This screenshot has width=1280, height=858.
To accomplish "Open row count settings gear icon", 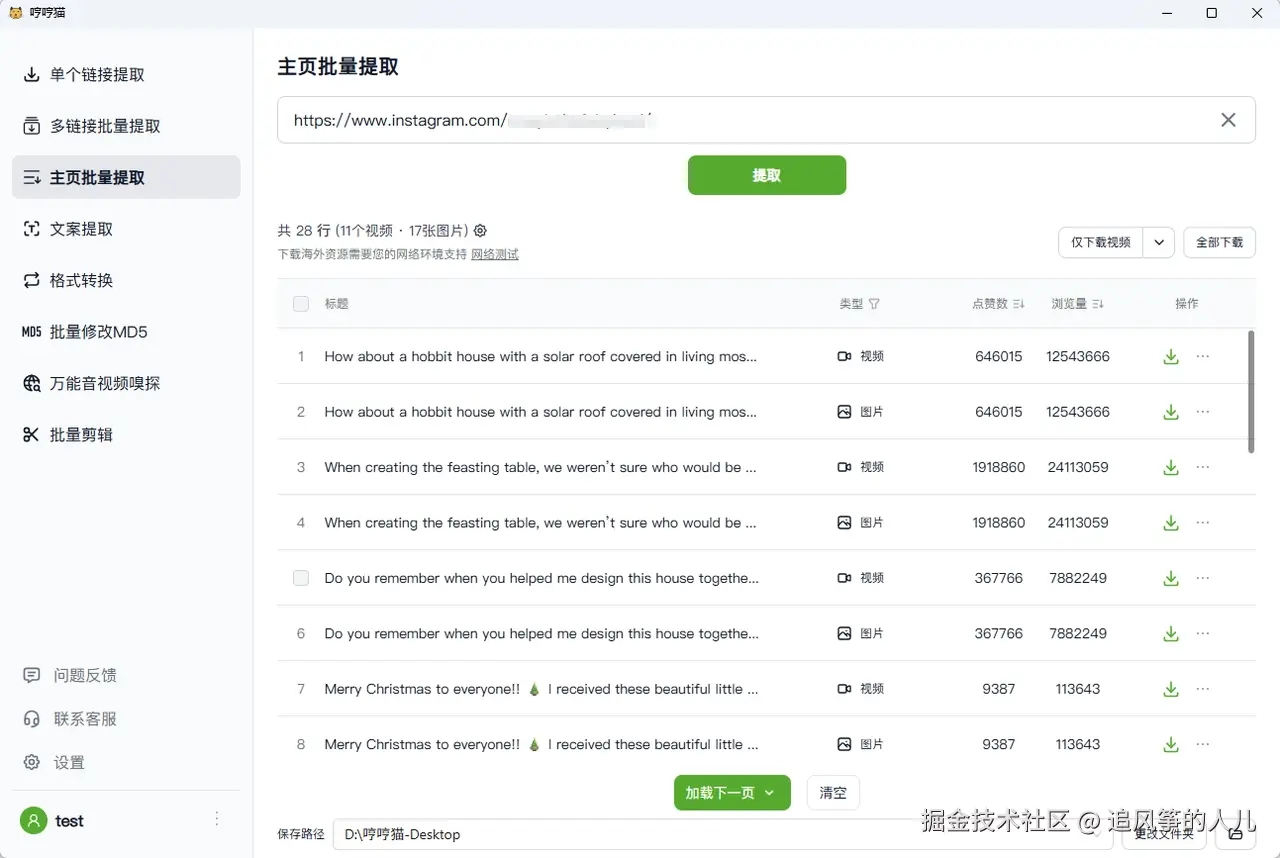I will tap(480, 230).
